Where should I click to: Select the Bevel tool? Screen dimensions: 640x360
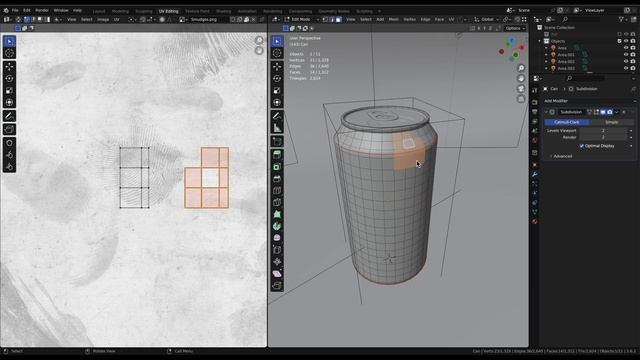click(277, 178)
